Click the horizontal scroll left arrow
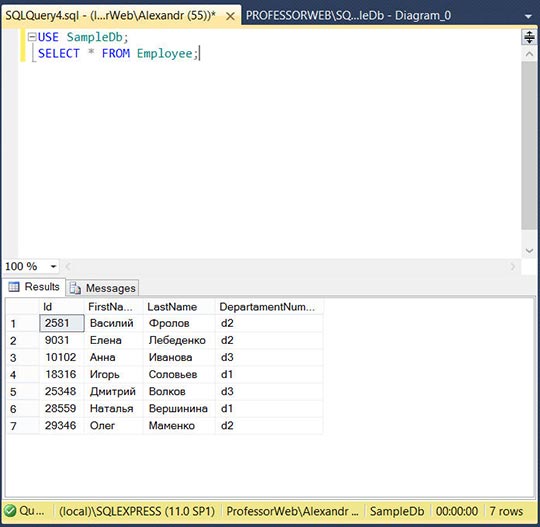 point(68,266)
